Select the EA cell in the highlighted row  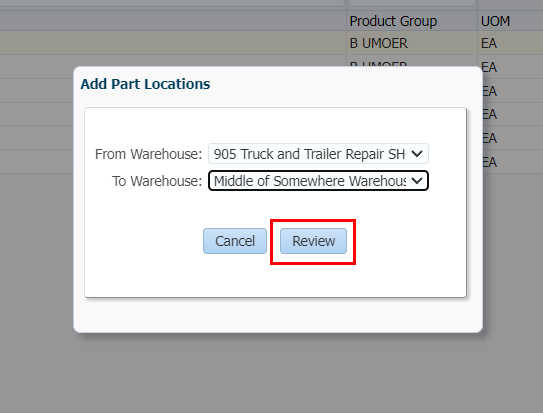coord(489,43)
